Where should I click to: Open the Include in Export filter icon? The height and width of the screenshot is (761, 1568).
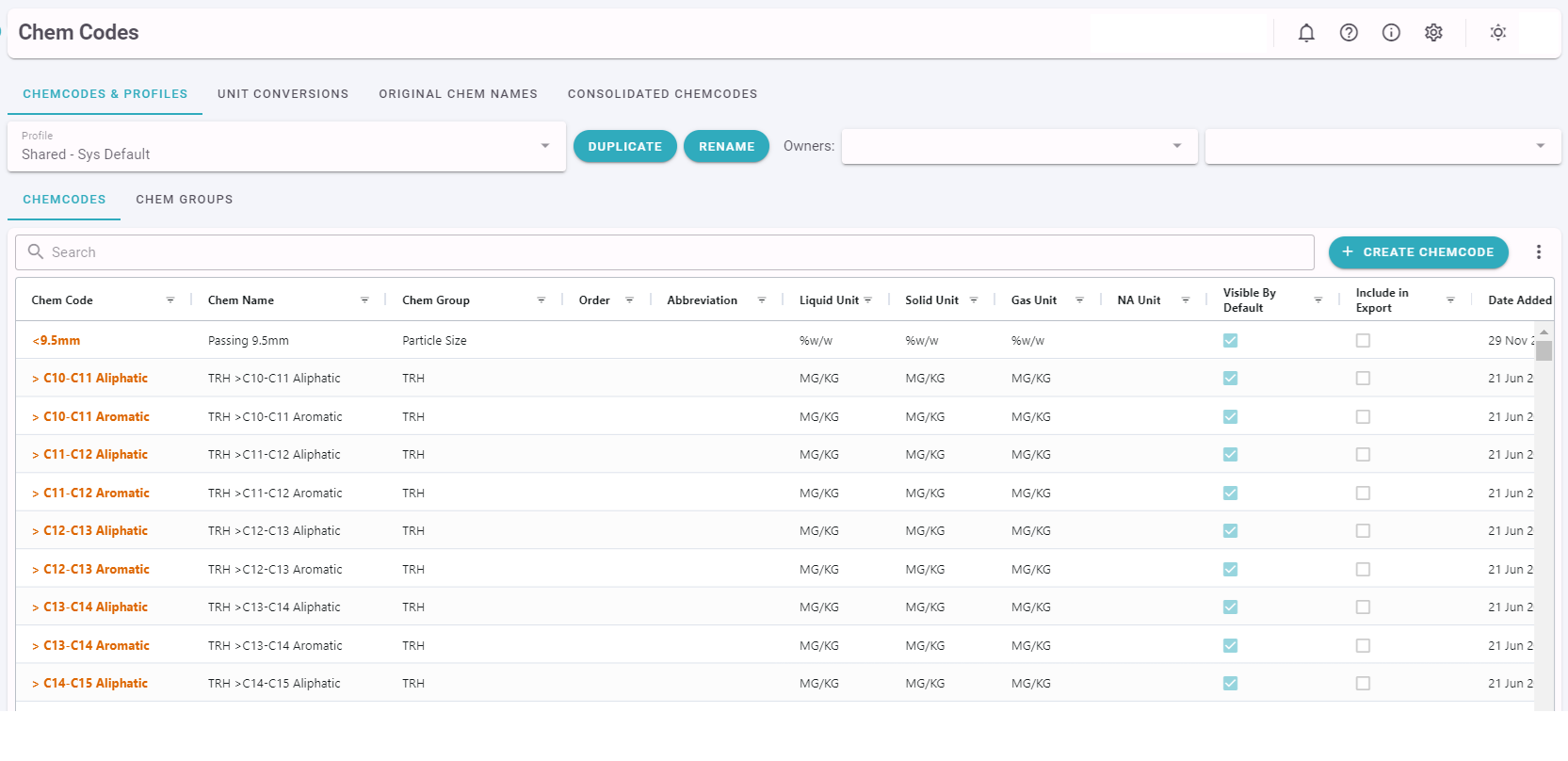click(1450, 300)
